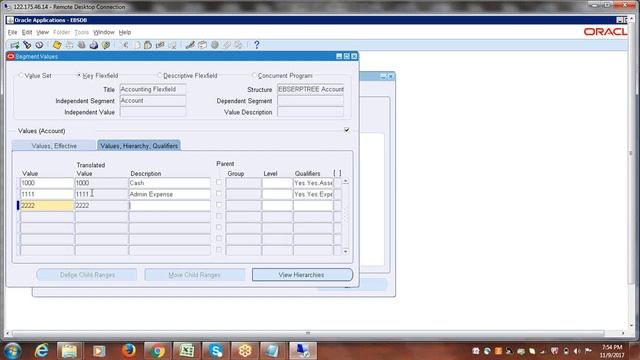Screen dimensions: 640x360
Task: Click the Paste toolbar icon
Action: point(148,45)
